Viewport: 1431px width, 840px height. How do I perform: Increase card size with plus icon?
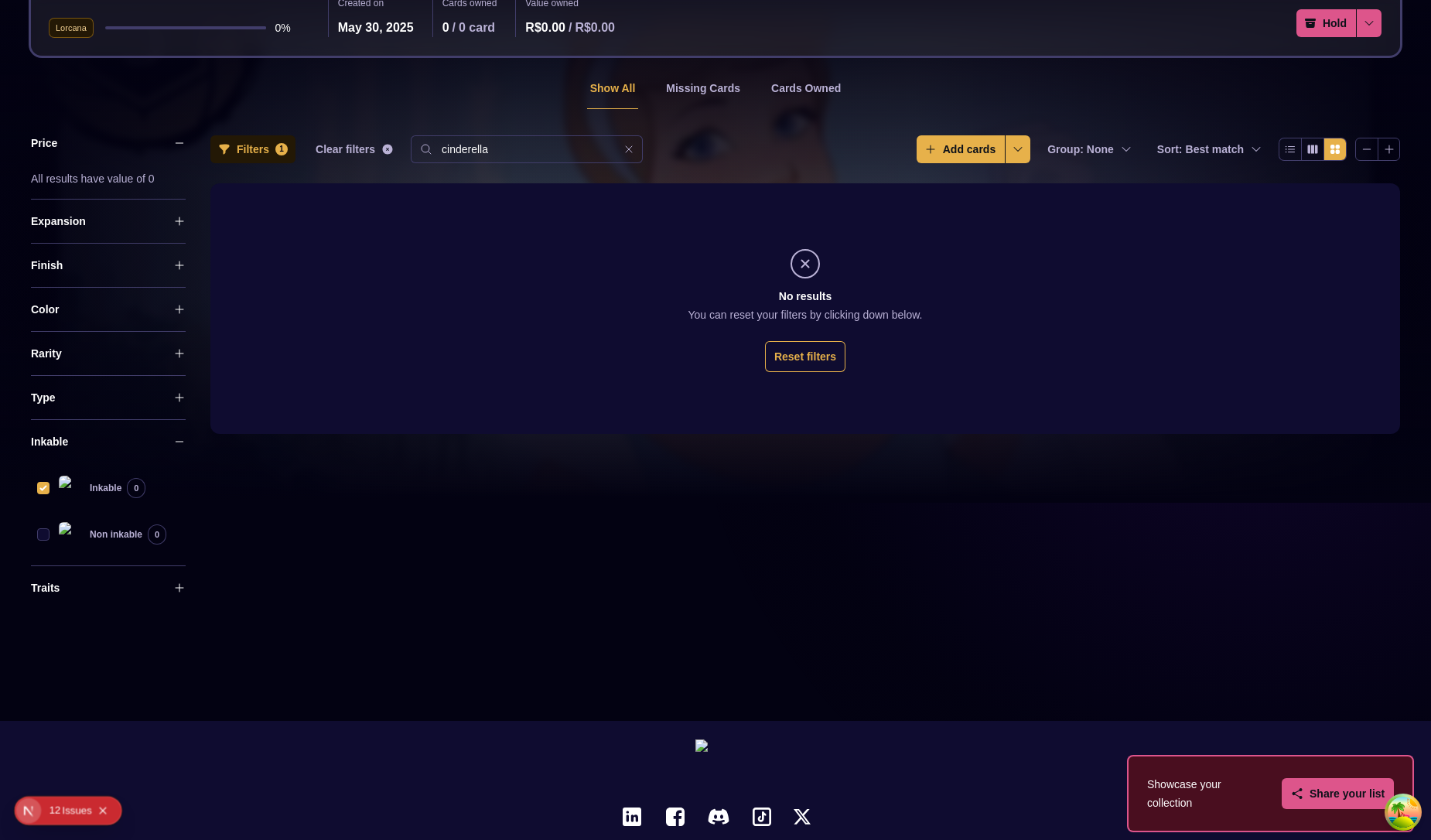1389,149
